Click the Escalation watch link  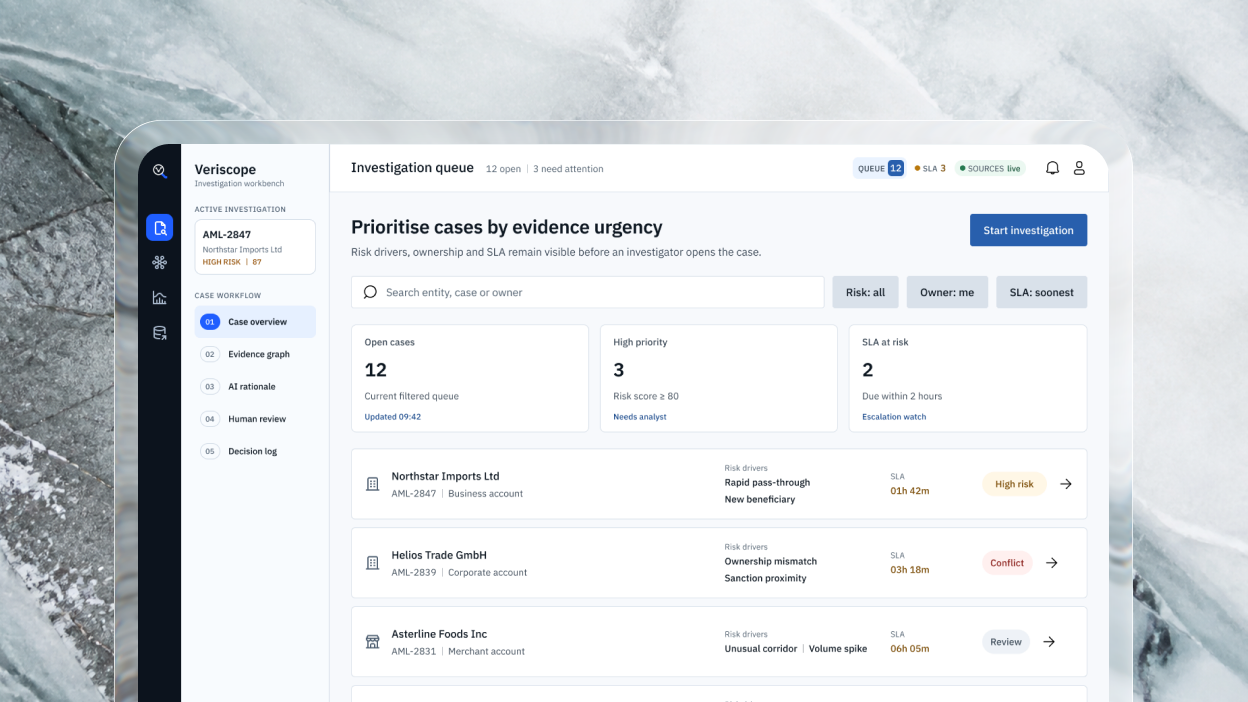coord(894,417)
